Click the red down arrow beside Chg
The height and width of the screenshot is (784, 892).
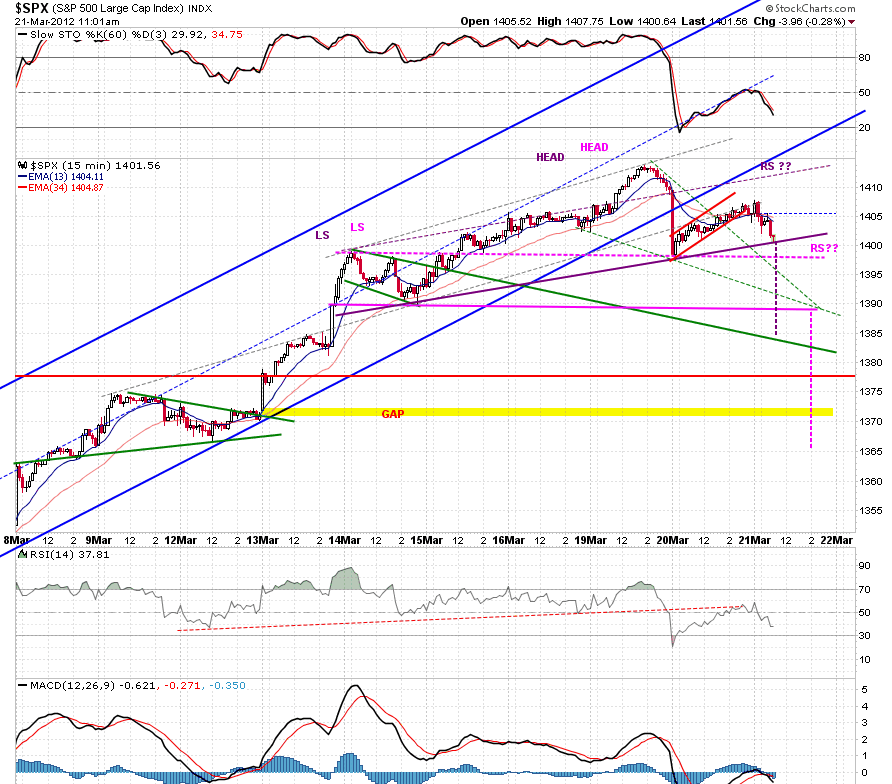pyautogui.click(x=851, y=22)
